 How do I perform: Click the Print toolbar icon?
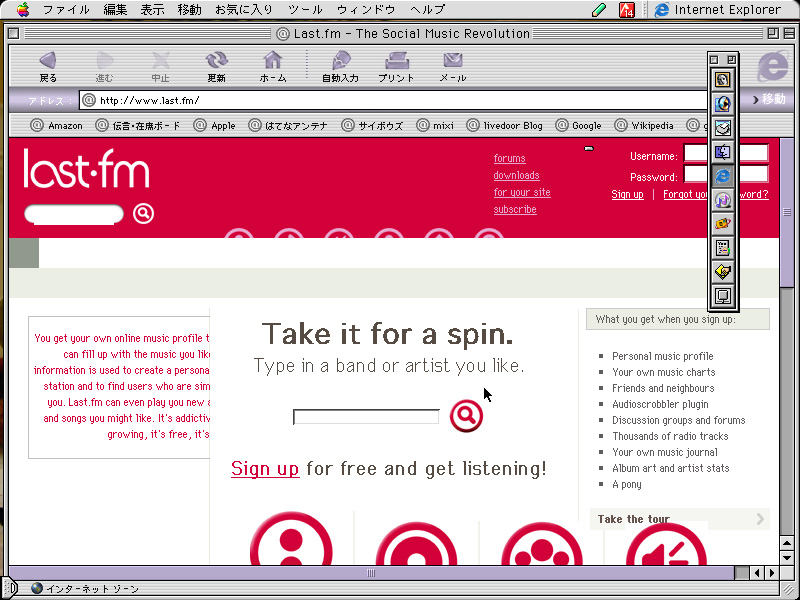pyautogui.click(x=396, y=61)
